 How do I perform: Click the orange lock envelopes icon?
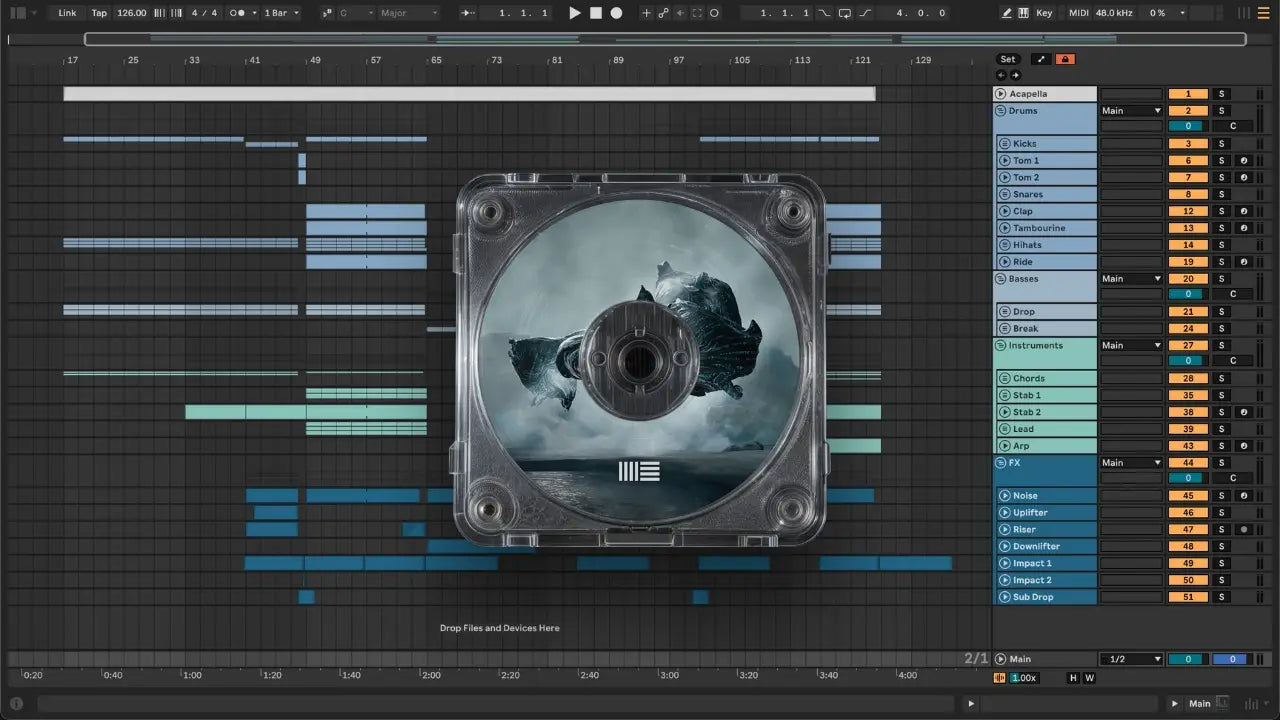click(1064, 59)
